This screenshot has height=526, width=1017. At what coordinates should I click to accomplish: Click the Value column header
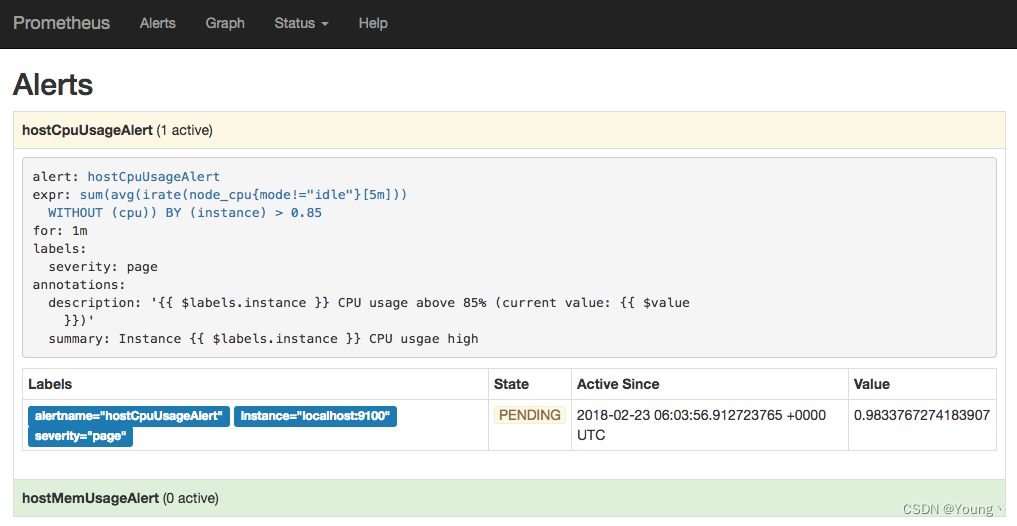pos(872,384)
